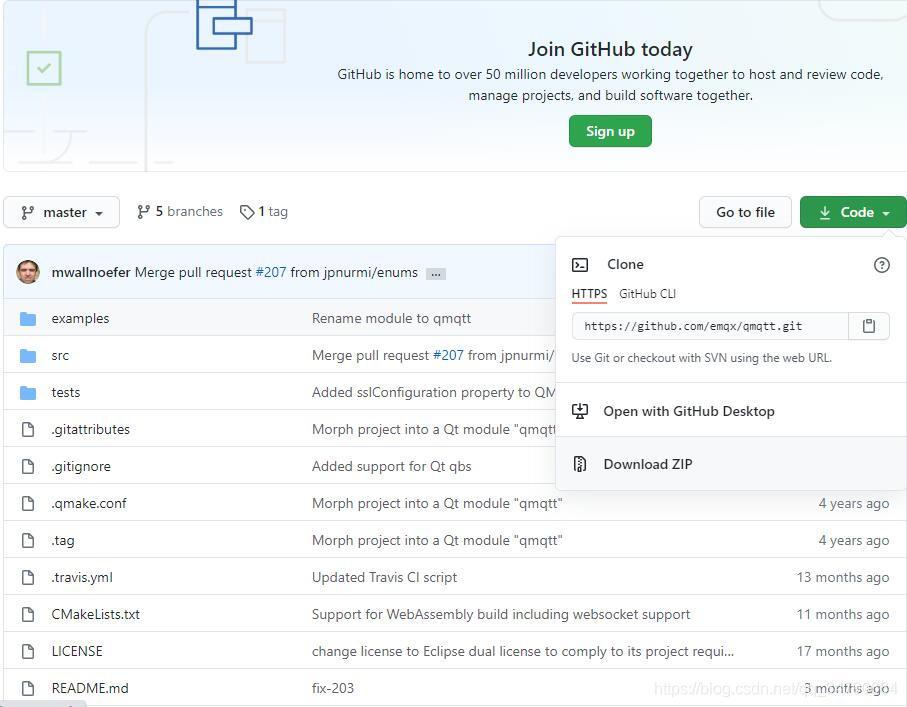This screenshot has width=907, height=707.
Task: Click the file icon beside README.md
Action: 28,688
